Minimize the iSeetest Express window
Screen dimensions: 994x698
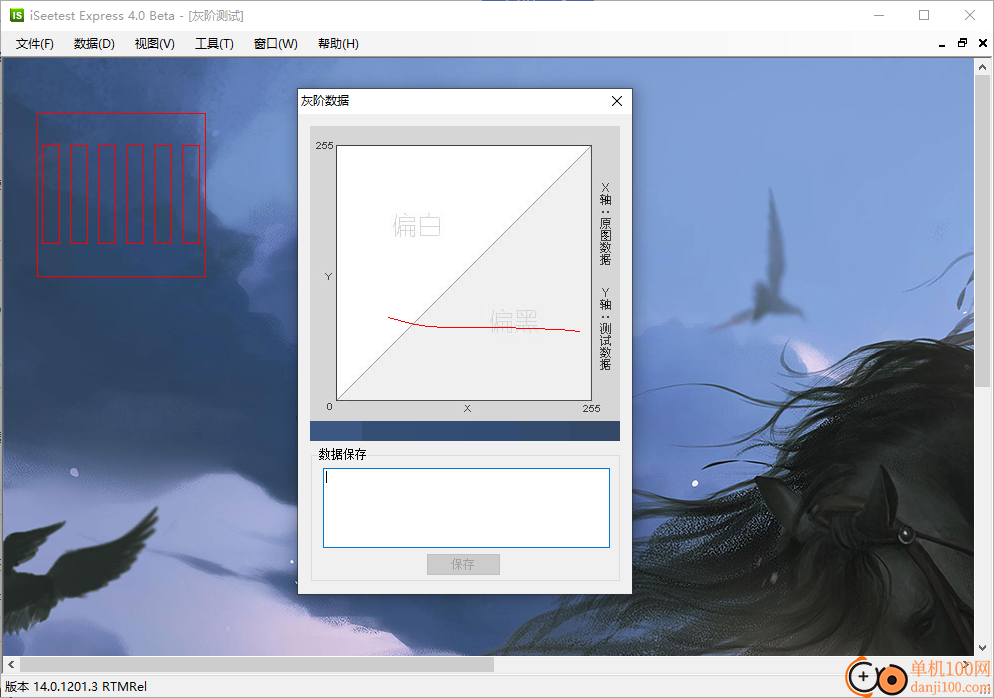click(x=879, y=15)
